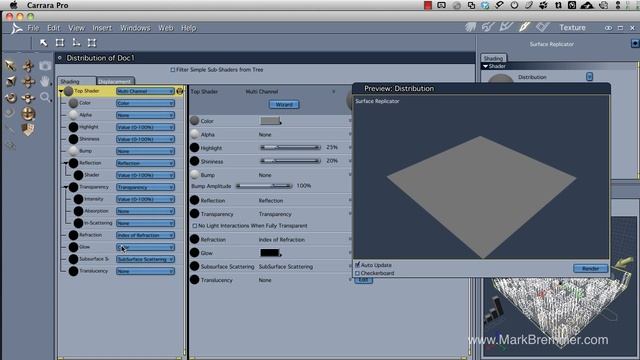Click the Render button in the Preview window

pyautogui.click(x=590, y=269)
